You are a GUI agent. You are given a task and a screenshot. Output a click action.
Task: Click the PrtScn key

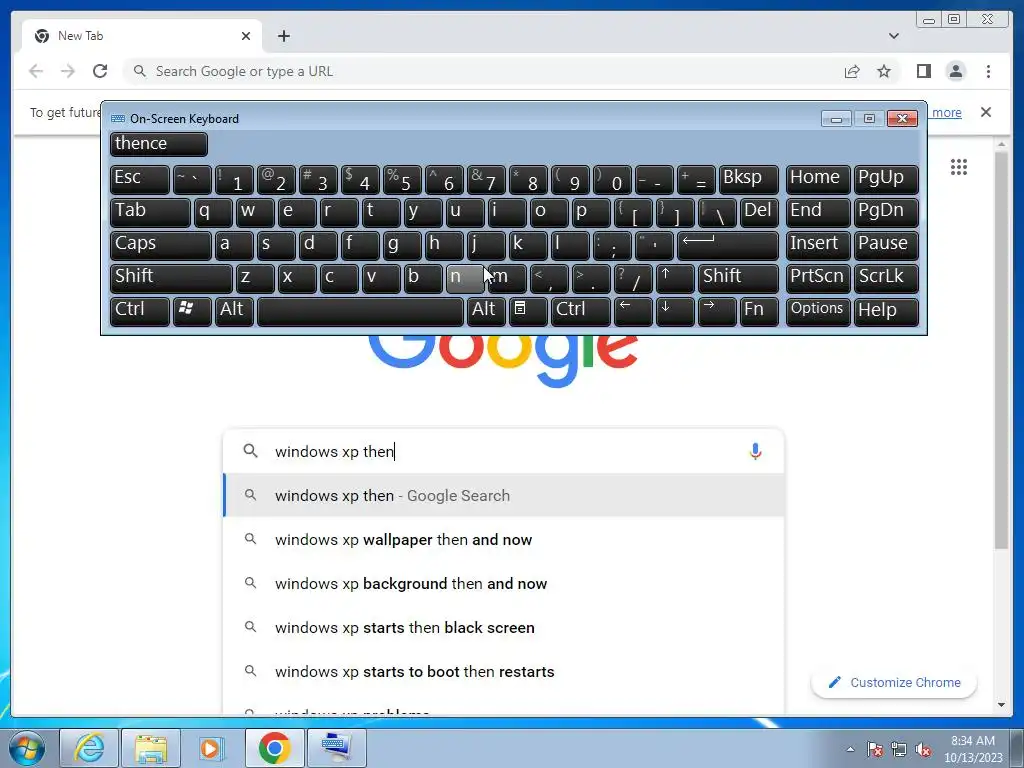[x=818, y=278]
